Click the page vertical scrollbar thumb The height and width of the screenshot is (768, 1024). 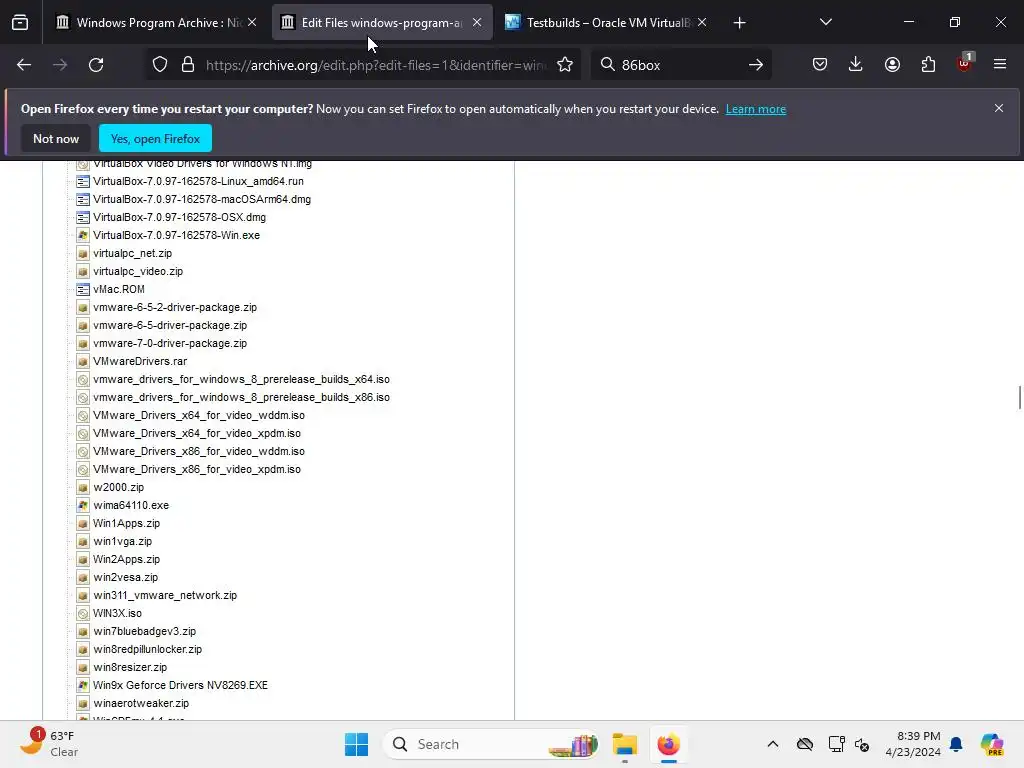(1019, 397)
